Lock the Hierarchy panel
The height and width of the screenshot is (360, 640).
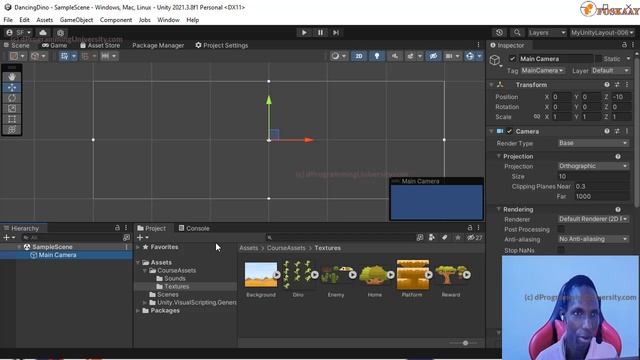pos(117,228)
